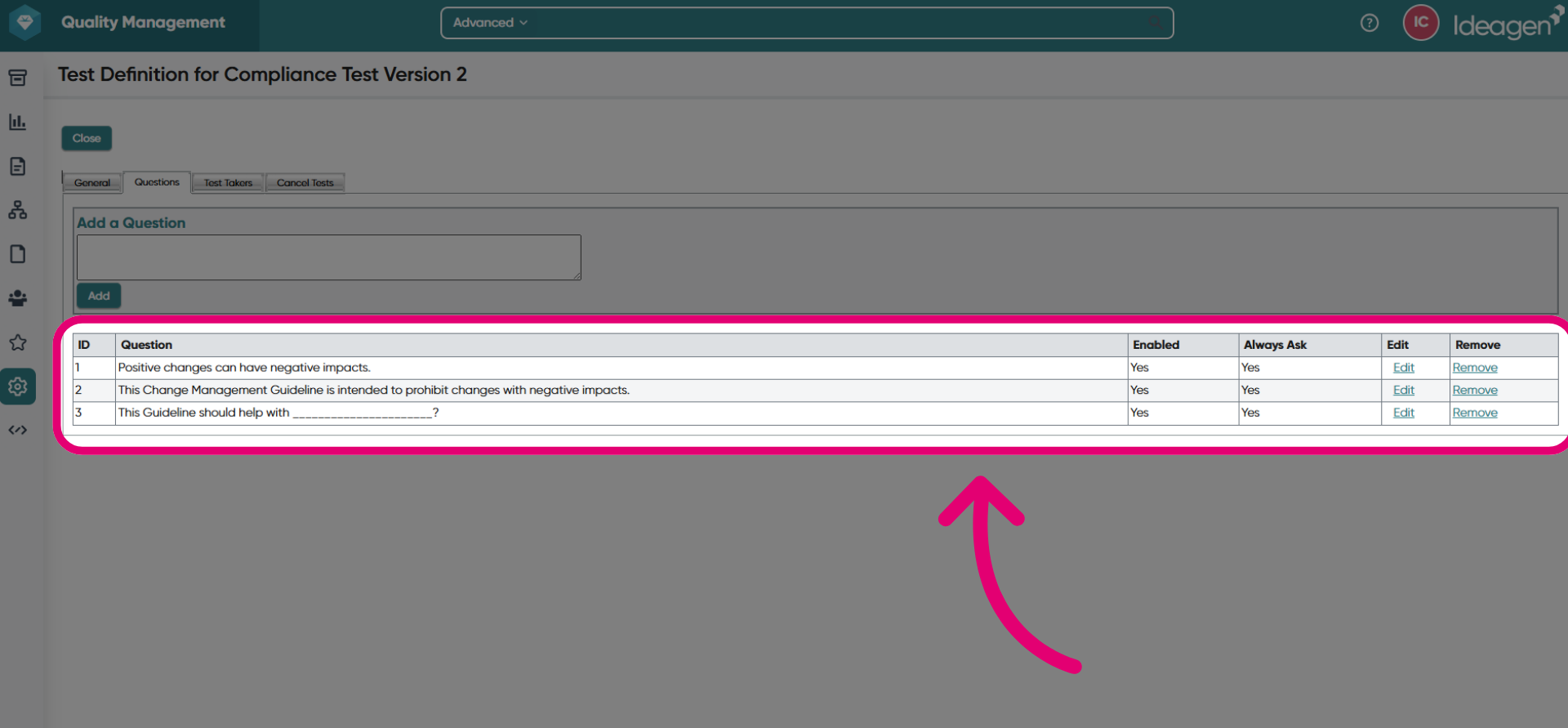Screen dimensions: 1568x728
Task: Click the help question mark icon
Action: pyautogui.click(x=1370, y=23)
